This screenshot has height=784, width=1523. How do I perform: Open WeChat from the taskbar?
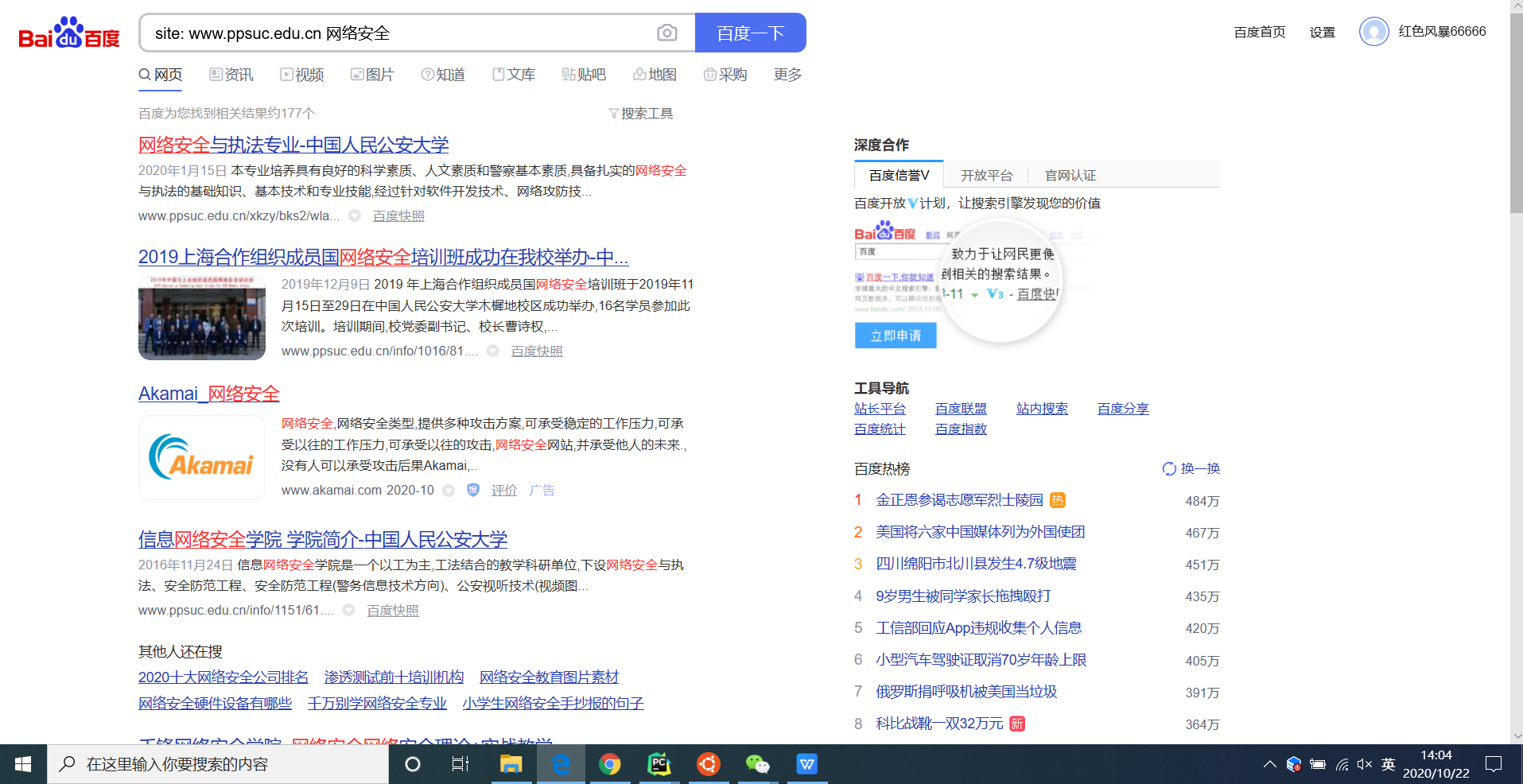tap(758, 764)
